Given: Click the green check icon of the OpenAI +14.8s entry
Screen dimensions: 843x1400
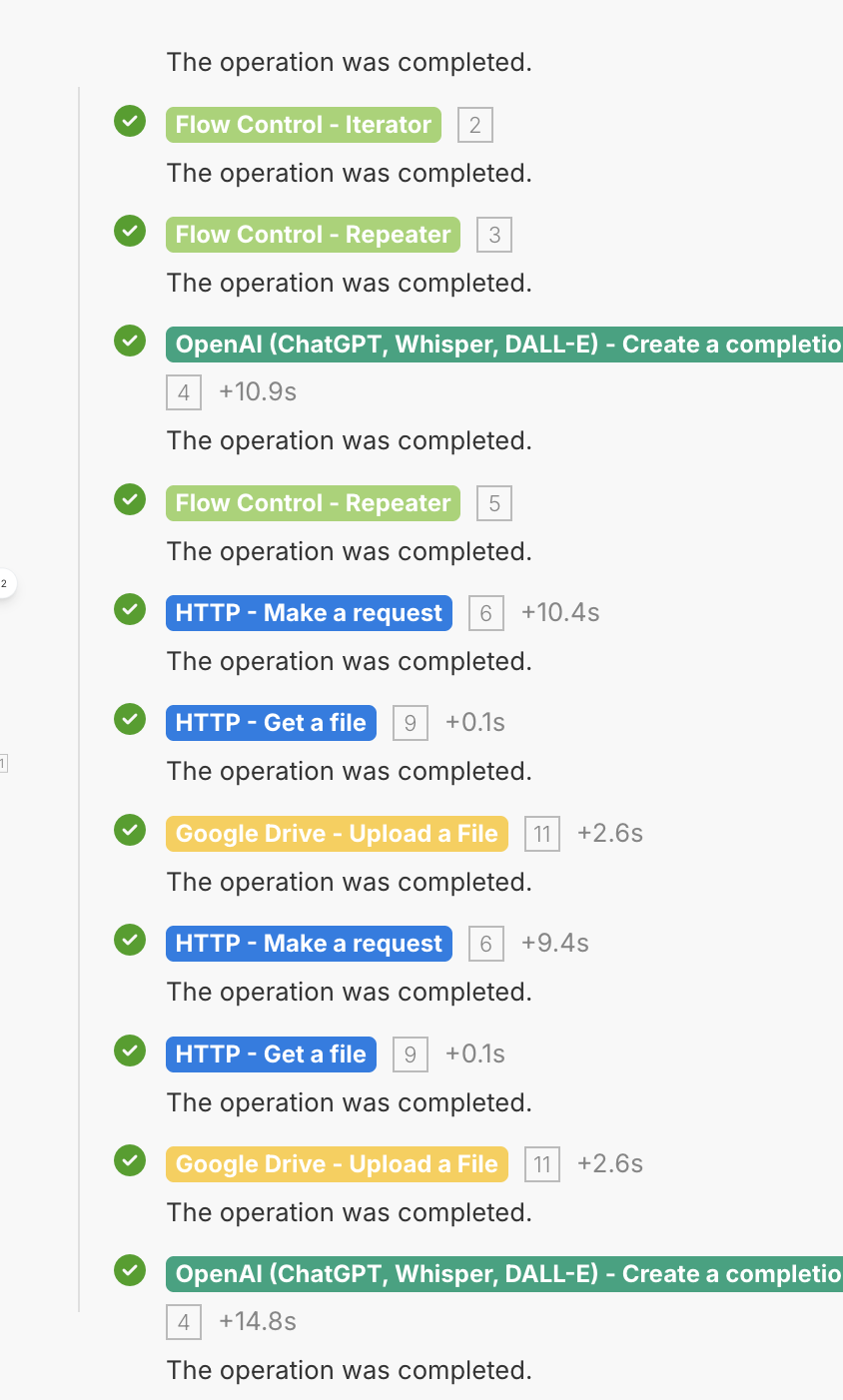Looking at the screenshot, I should point(130,1270).
